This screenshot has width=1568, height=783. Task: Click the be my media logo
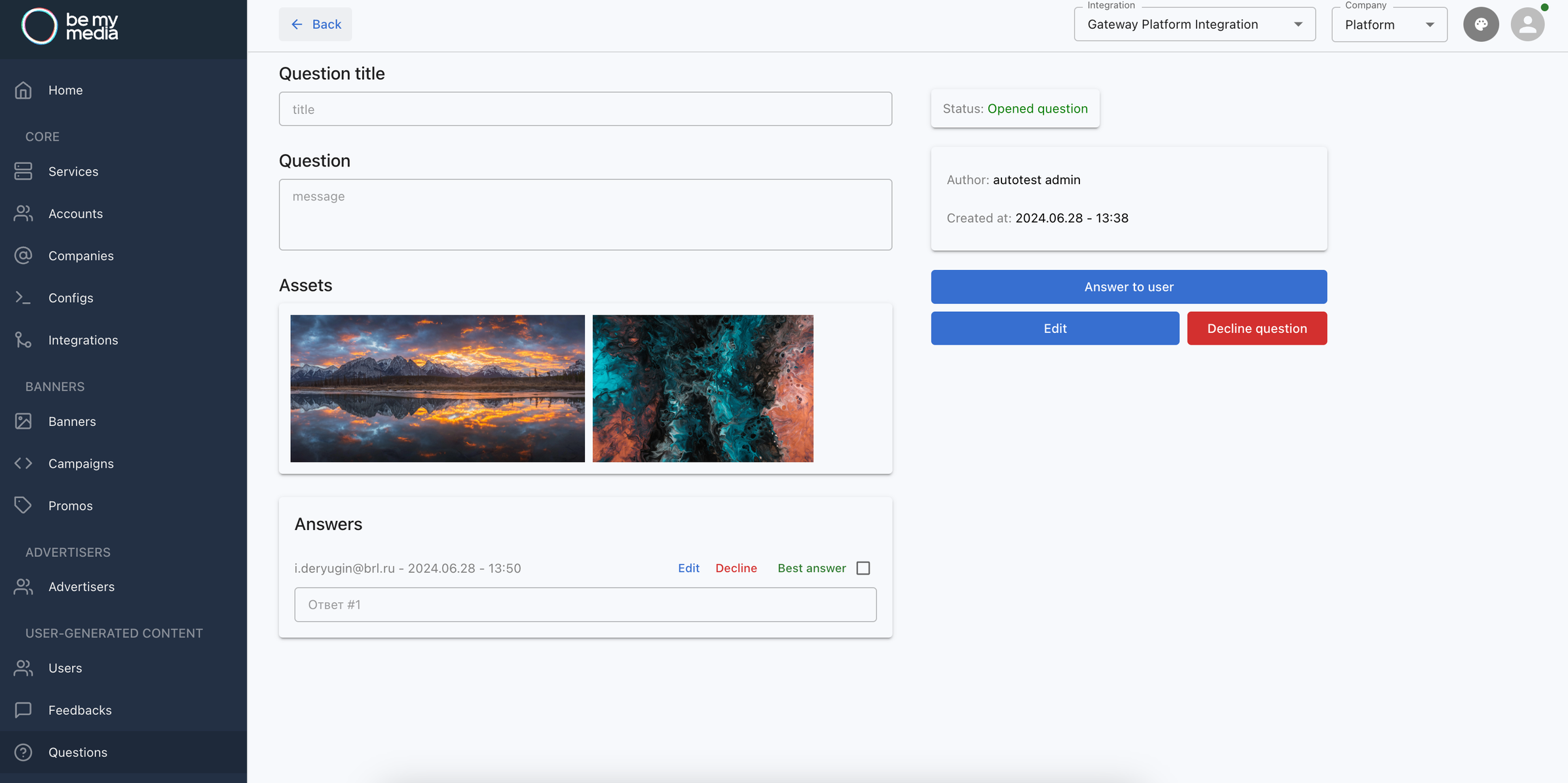point(70,26)
